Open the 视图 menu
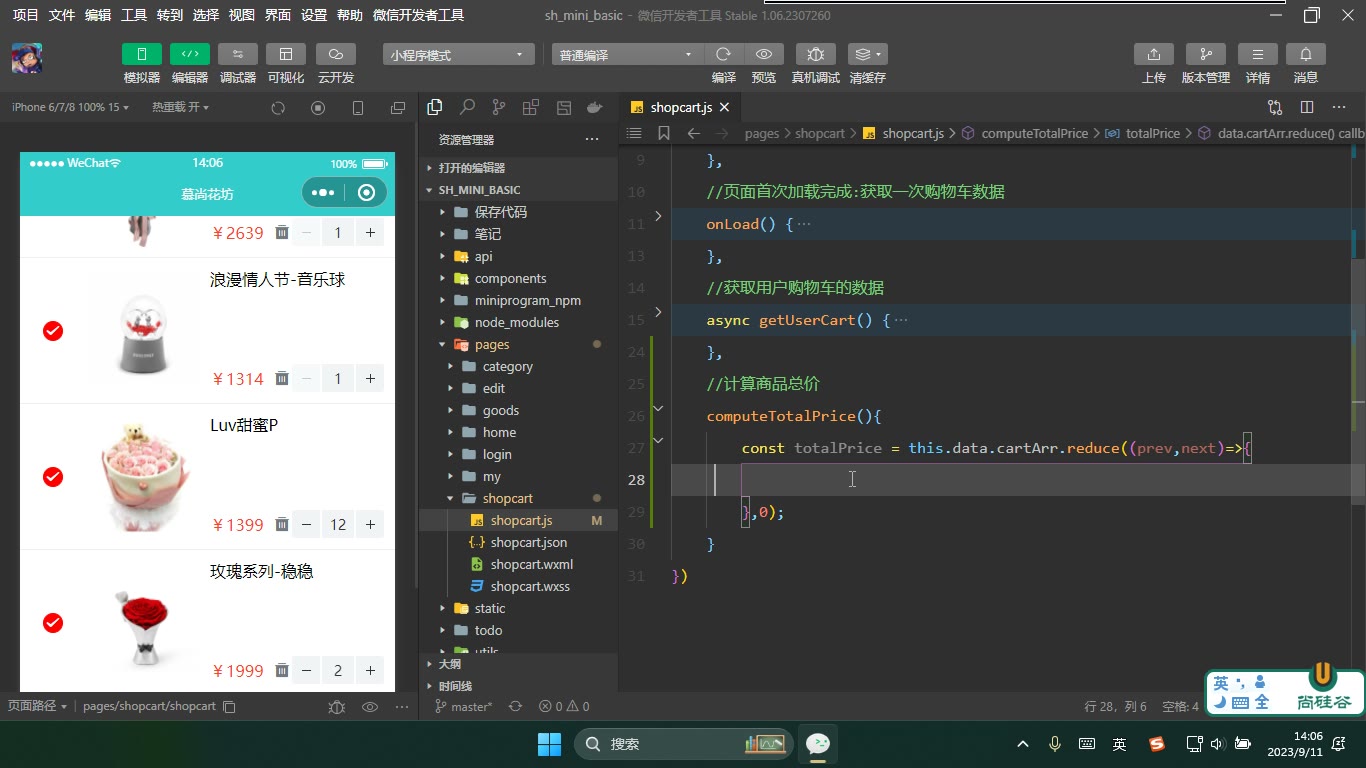This screenshot has width=1366, height=768. pyautogui.click(x=242, y=15)
